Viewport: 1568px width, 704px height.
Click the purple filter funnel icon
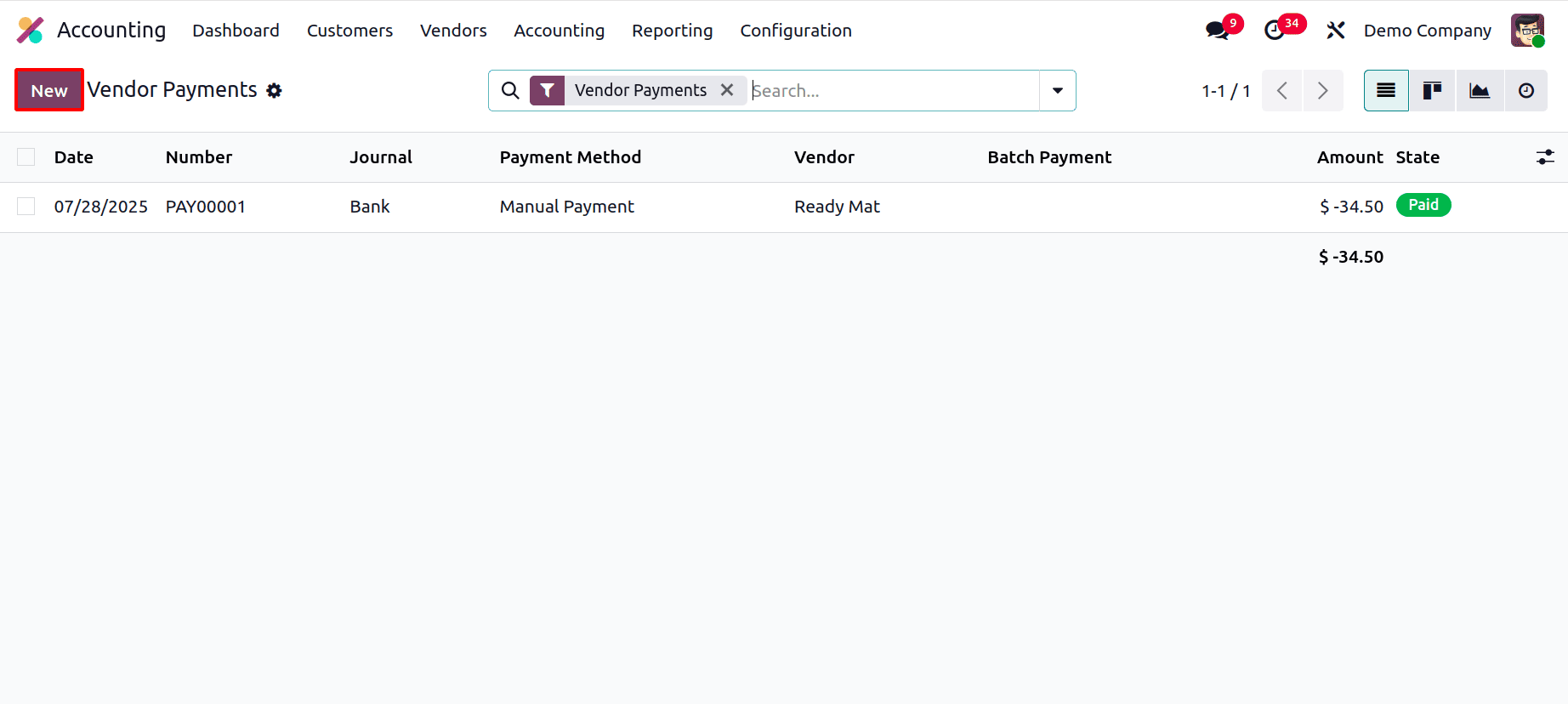click(547, 90)
